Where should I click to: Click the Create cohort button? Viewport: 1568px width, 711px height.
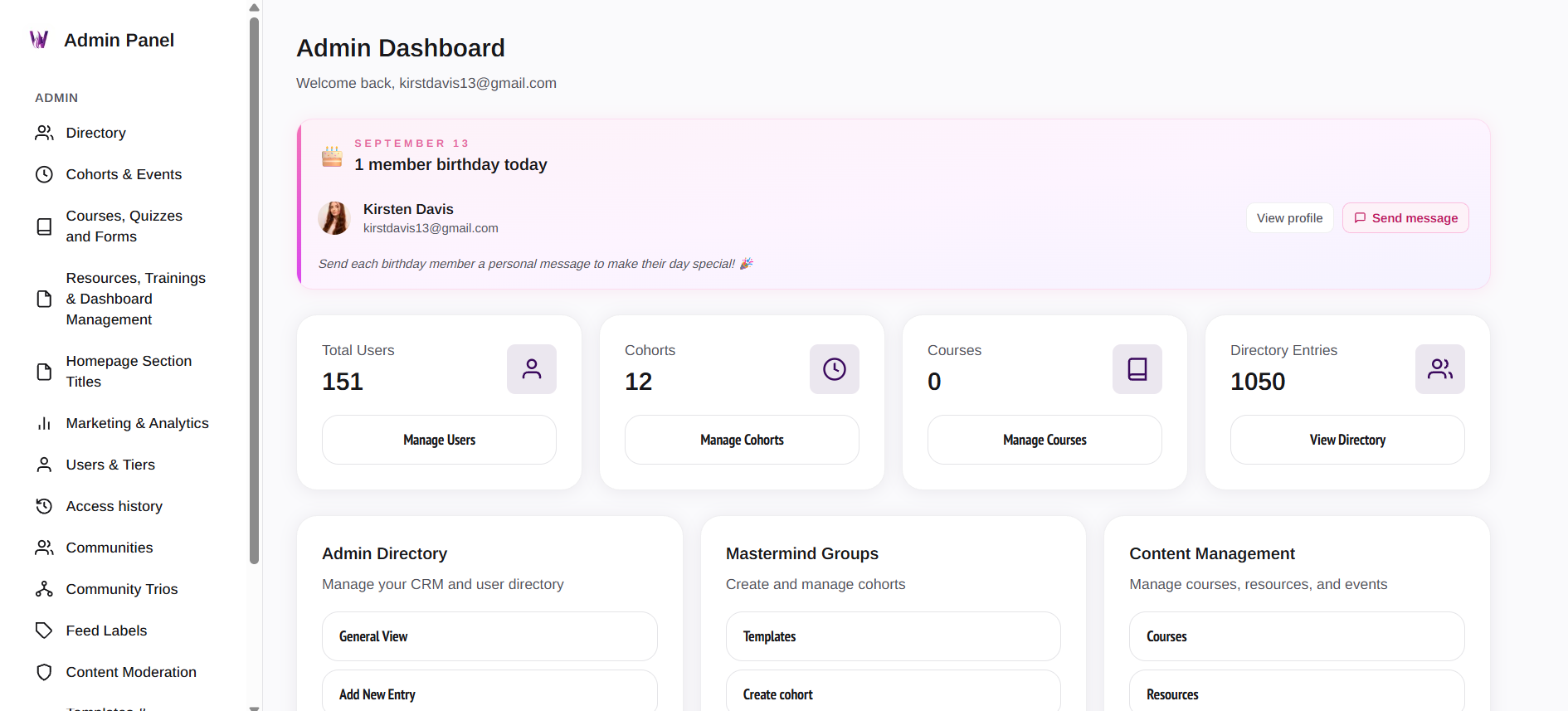(894, 691)
